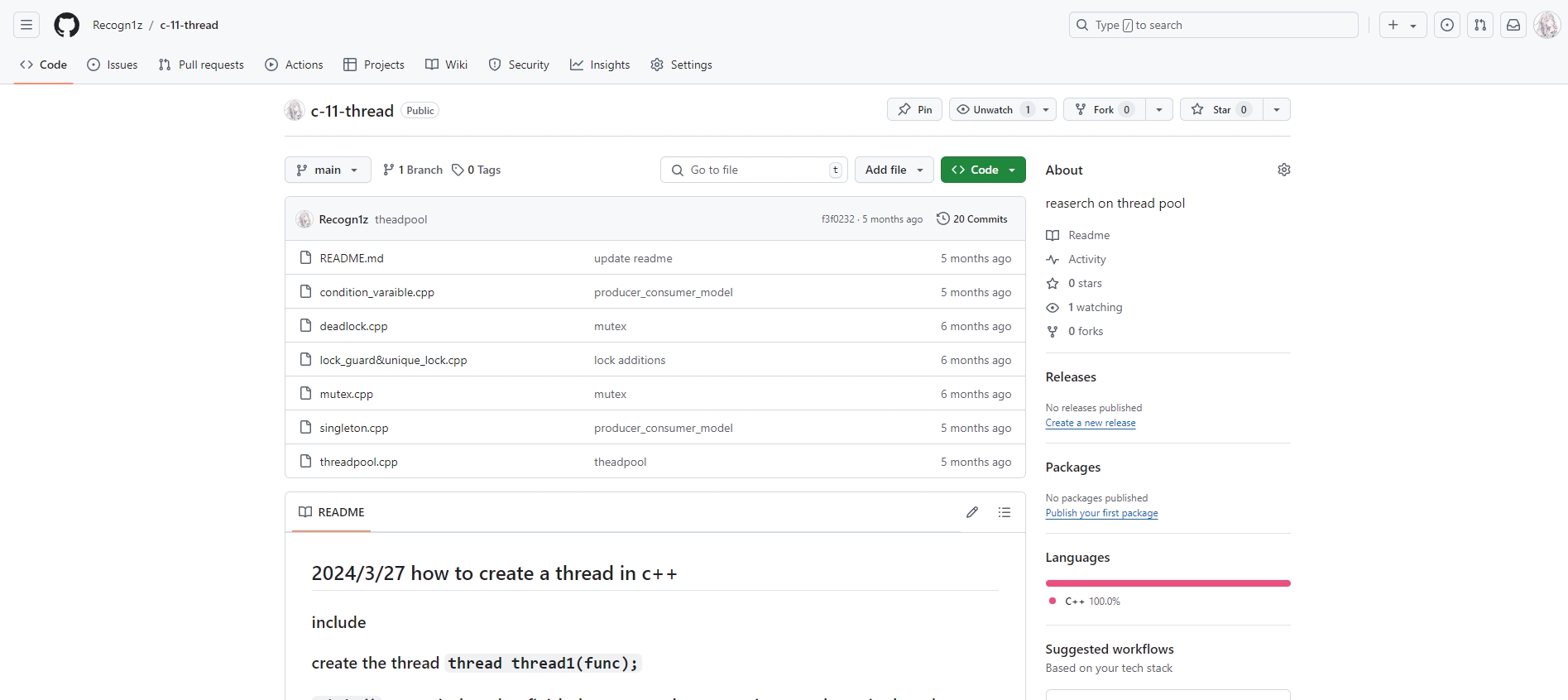The height and width of the screenshot is (700, 1568).
Task: Open lock_guard&unique_lock.cpp file
Action: [393, 360]
